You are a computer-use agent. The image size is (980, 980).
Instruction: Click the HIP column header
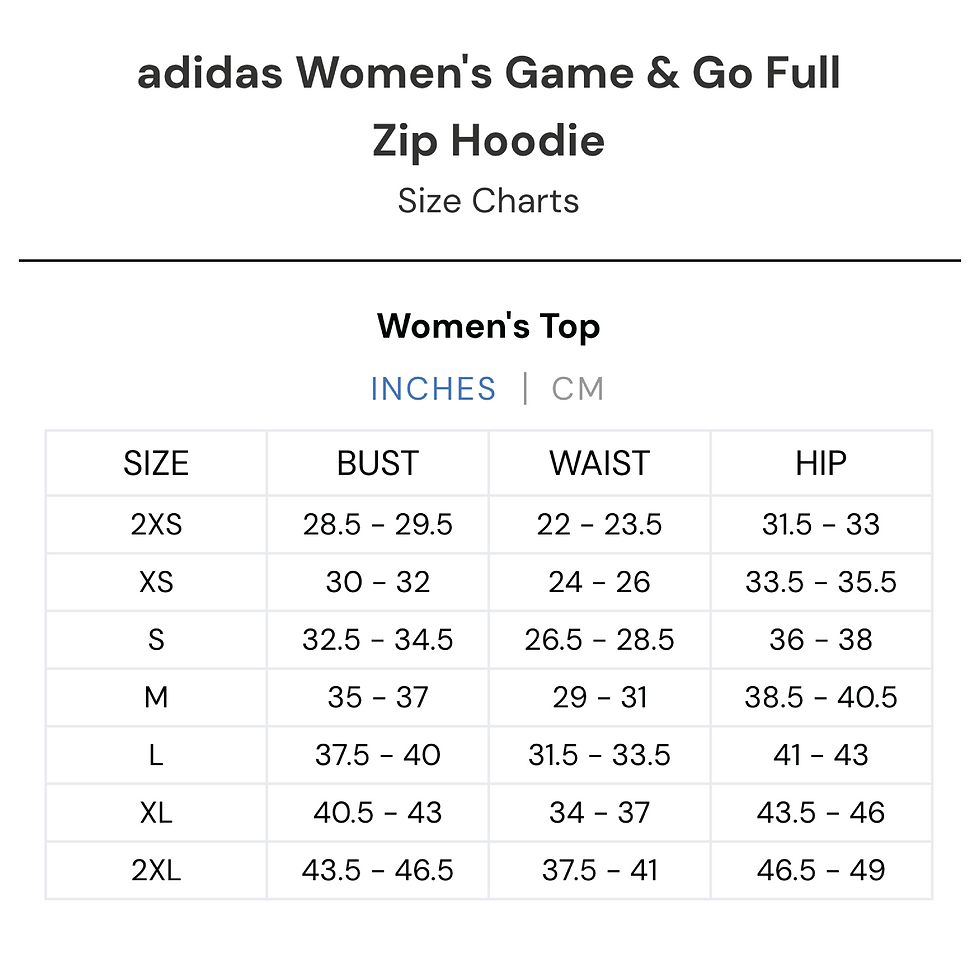(x=821, y=463)
